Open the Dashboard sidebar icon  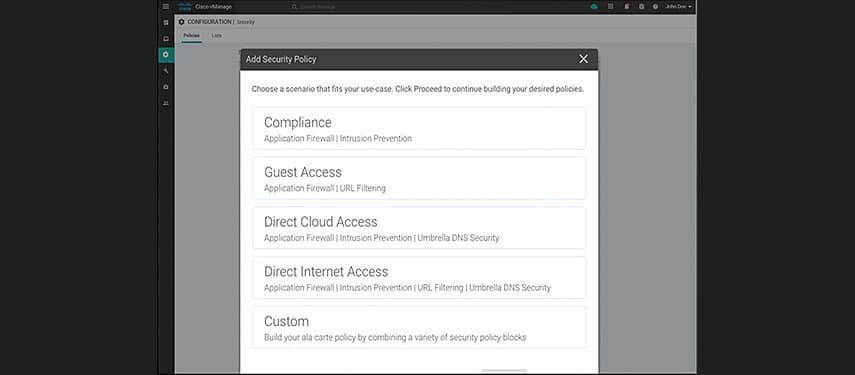click(166, 22)
